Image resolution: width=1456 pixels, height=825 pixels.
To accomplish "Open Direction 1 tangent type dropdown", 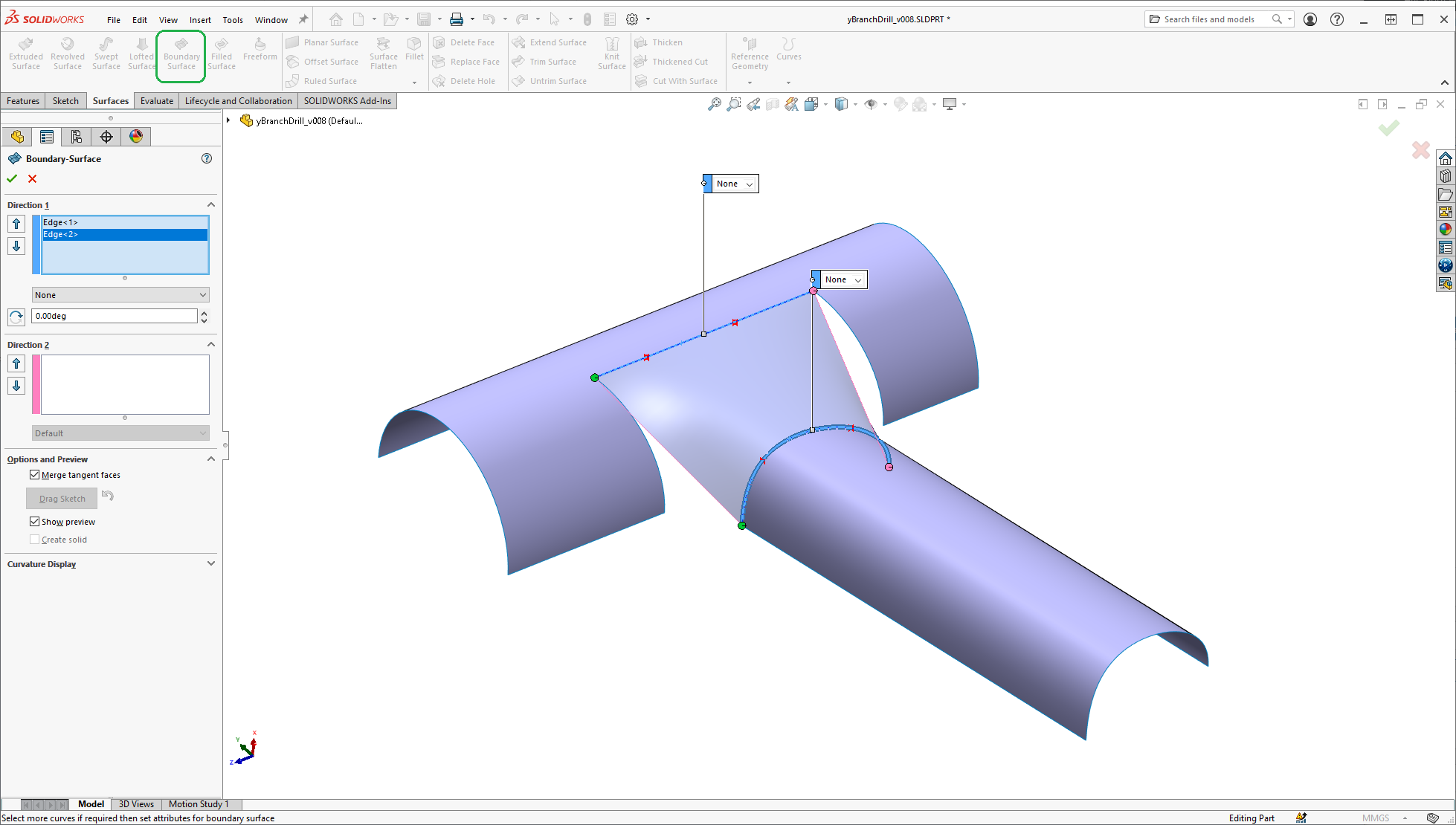I will tap(120, 295).
